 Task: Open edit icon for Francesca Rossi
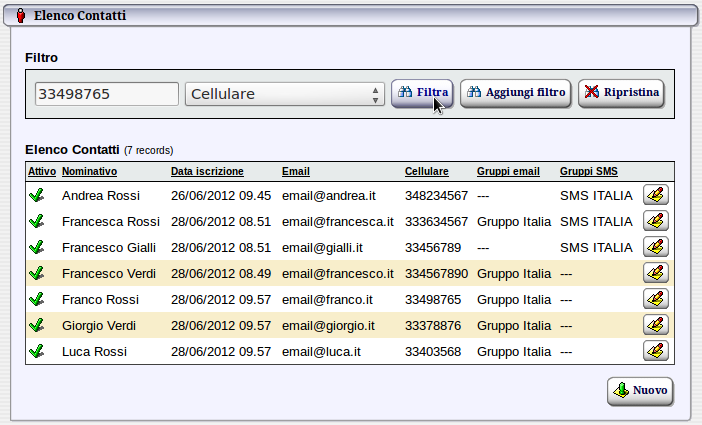[x=656, y=221]
